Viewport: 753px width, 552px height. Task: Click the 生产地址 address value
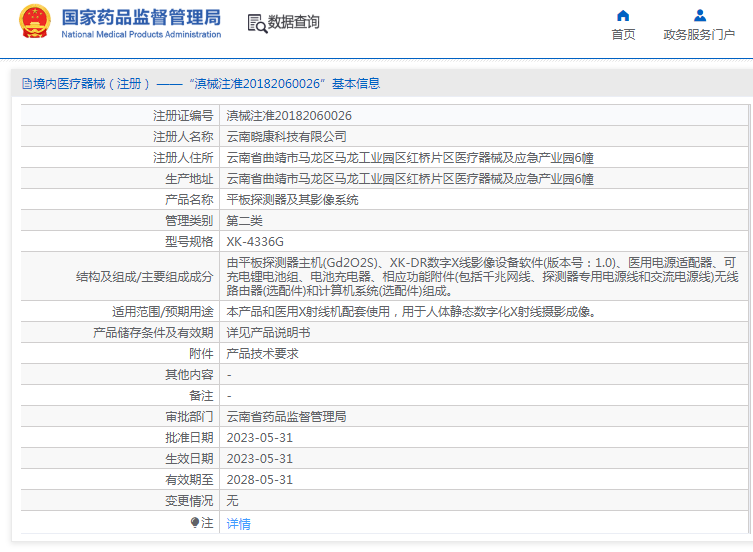click(410, 179)
